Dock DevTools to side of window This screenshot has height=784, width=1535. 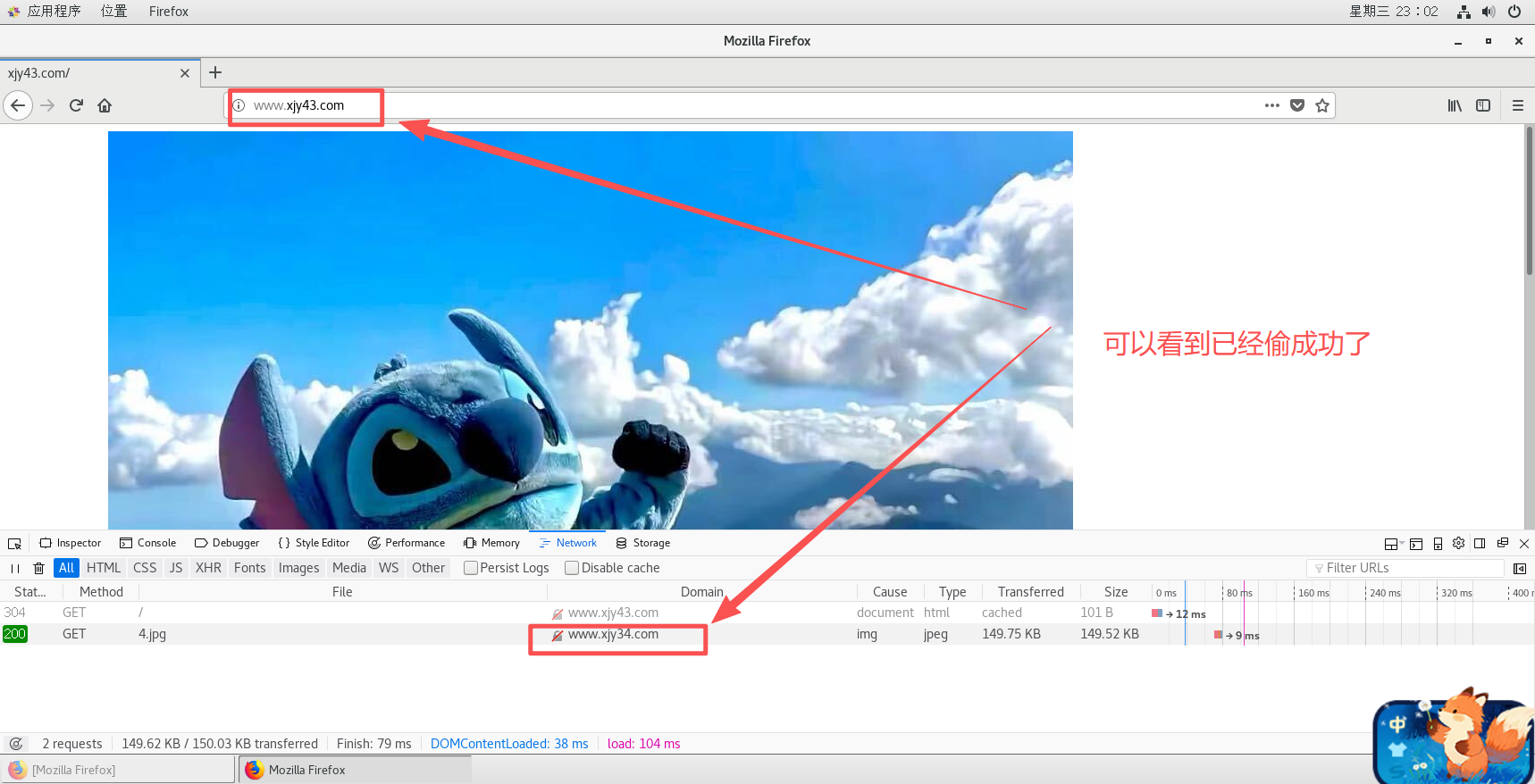(x=1480, y=543)
